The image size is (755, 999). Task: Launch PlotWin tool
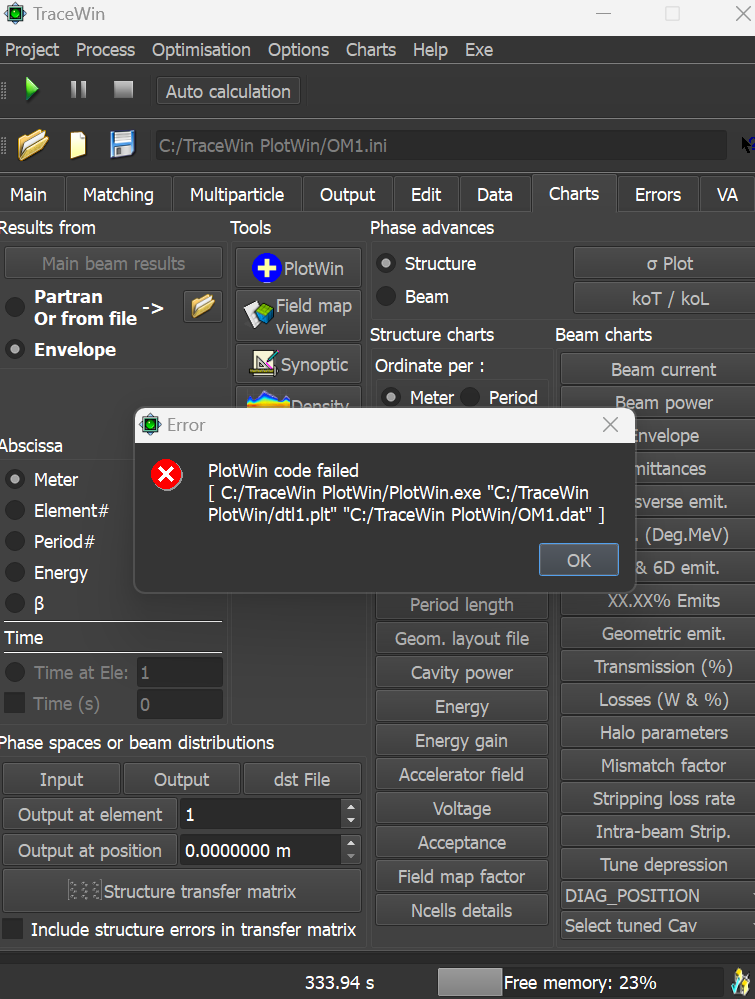pos(298,268)
